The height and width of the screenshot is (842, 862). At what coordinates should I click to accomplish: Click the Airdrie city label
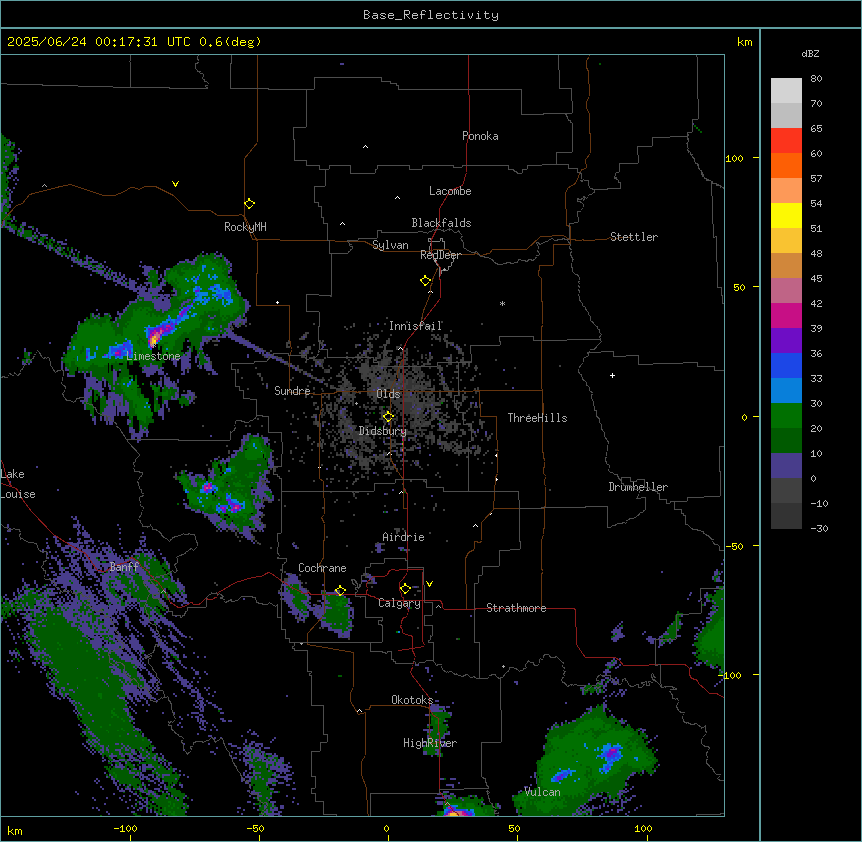pos(403,537)
